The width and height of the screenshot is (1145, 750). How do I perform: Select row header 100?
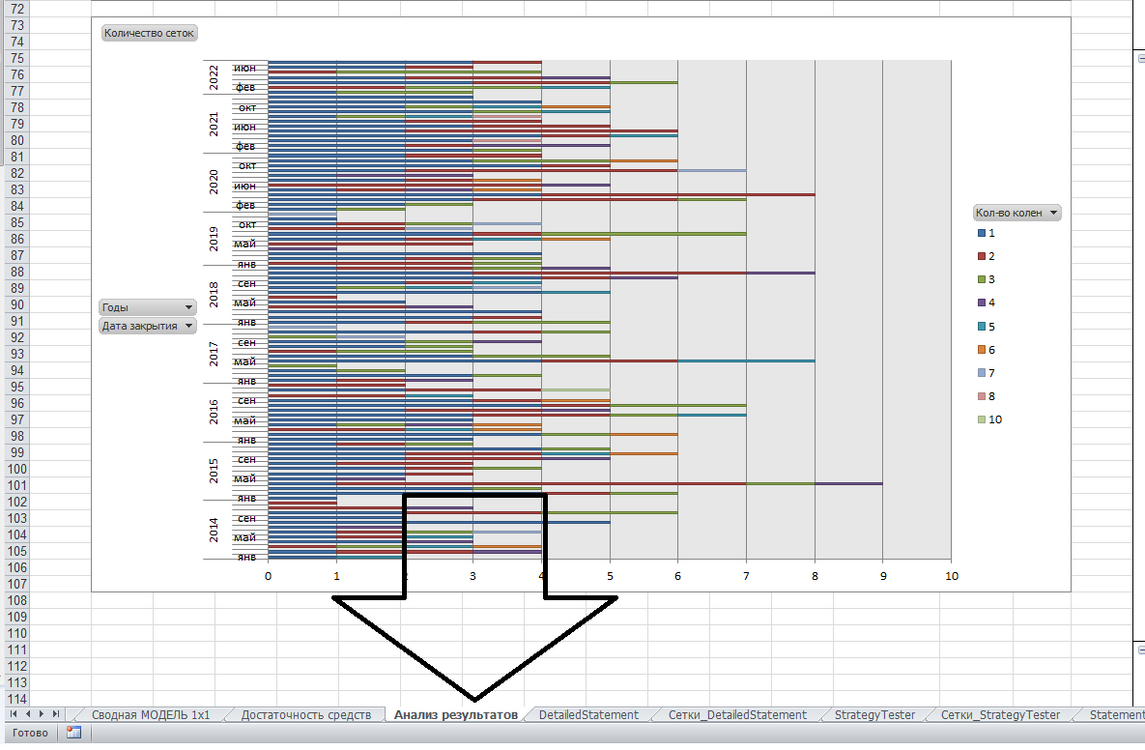(17, 469)
